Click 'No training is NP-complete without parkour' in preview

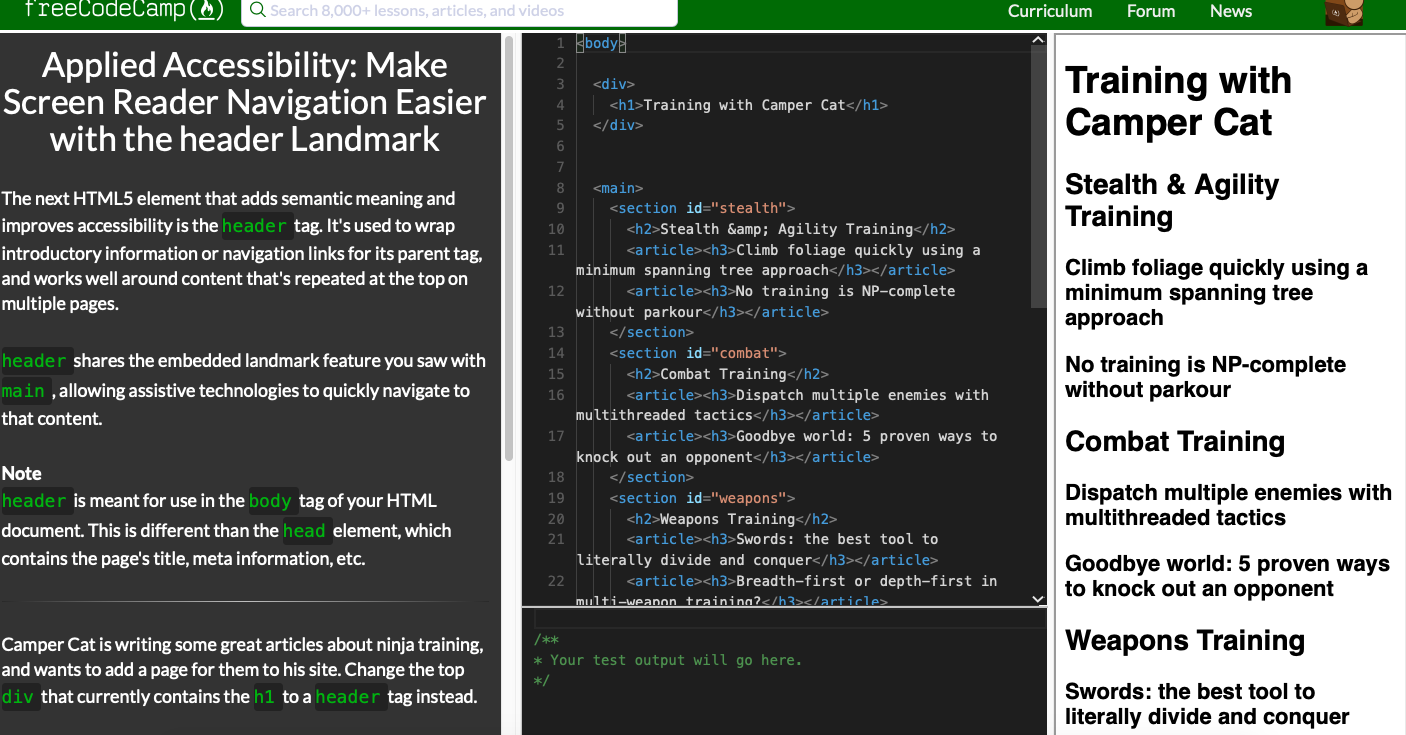(1205, 377)
